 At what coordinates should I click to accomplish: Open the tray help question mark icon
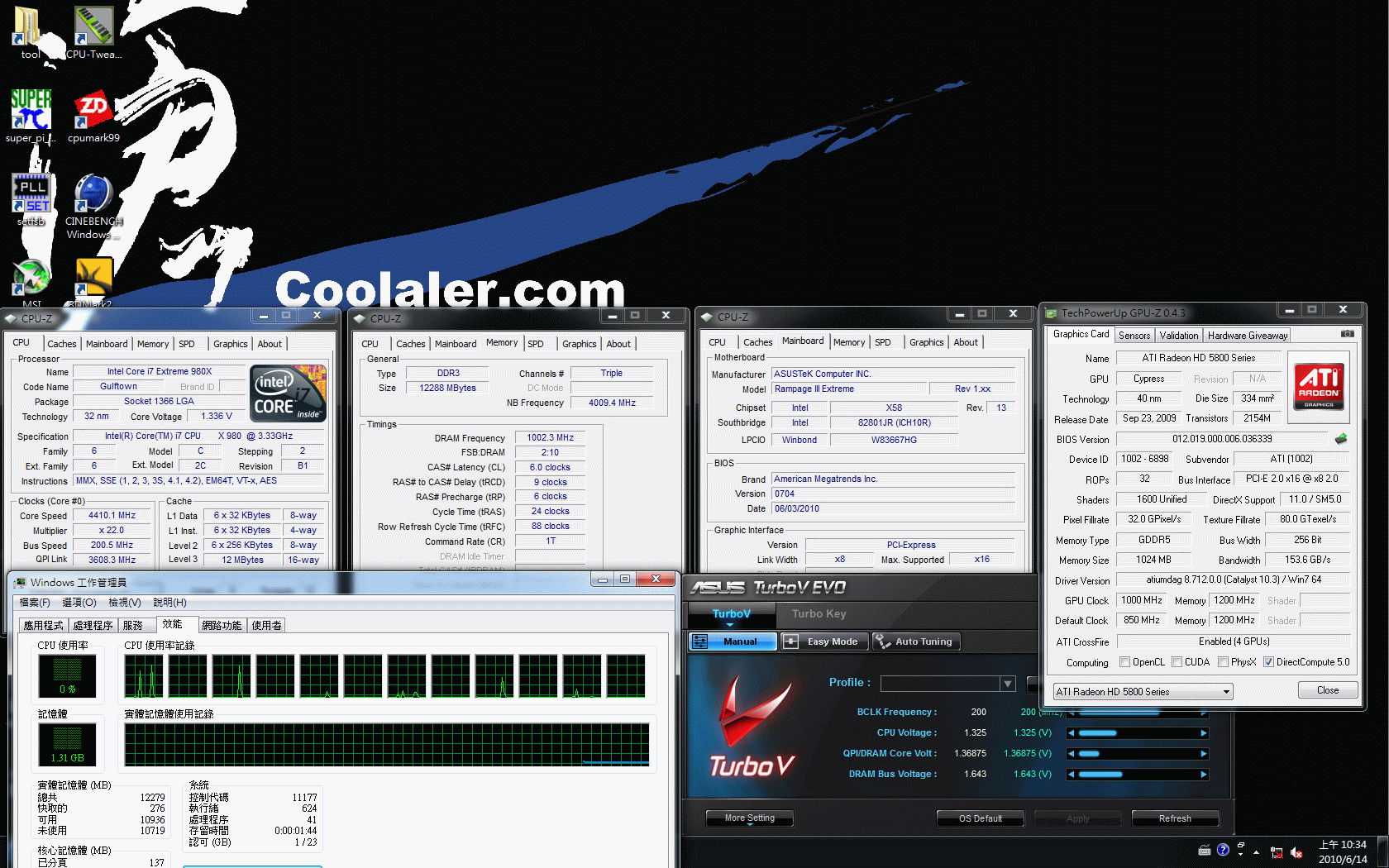point(1223,850)
